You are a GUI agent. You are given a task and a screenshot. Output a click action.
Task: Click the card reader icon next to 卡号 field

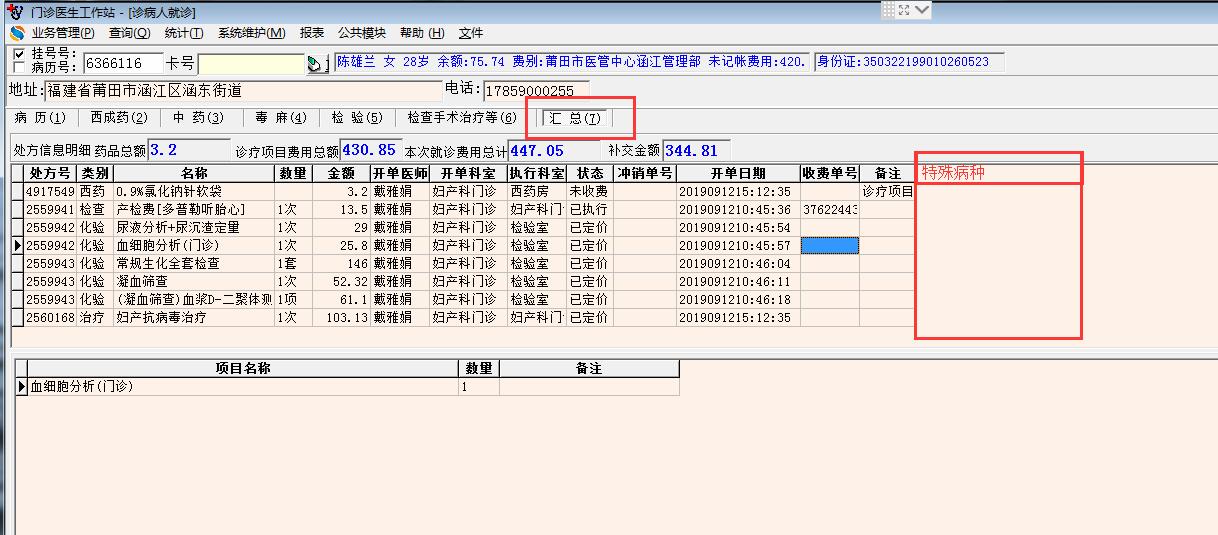[x=316, y=64]
